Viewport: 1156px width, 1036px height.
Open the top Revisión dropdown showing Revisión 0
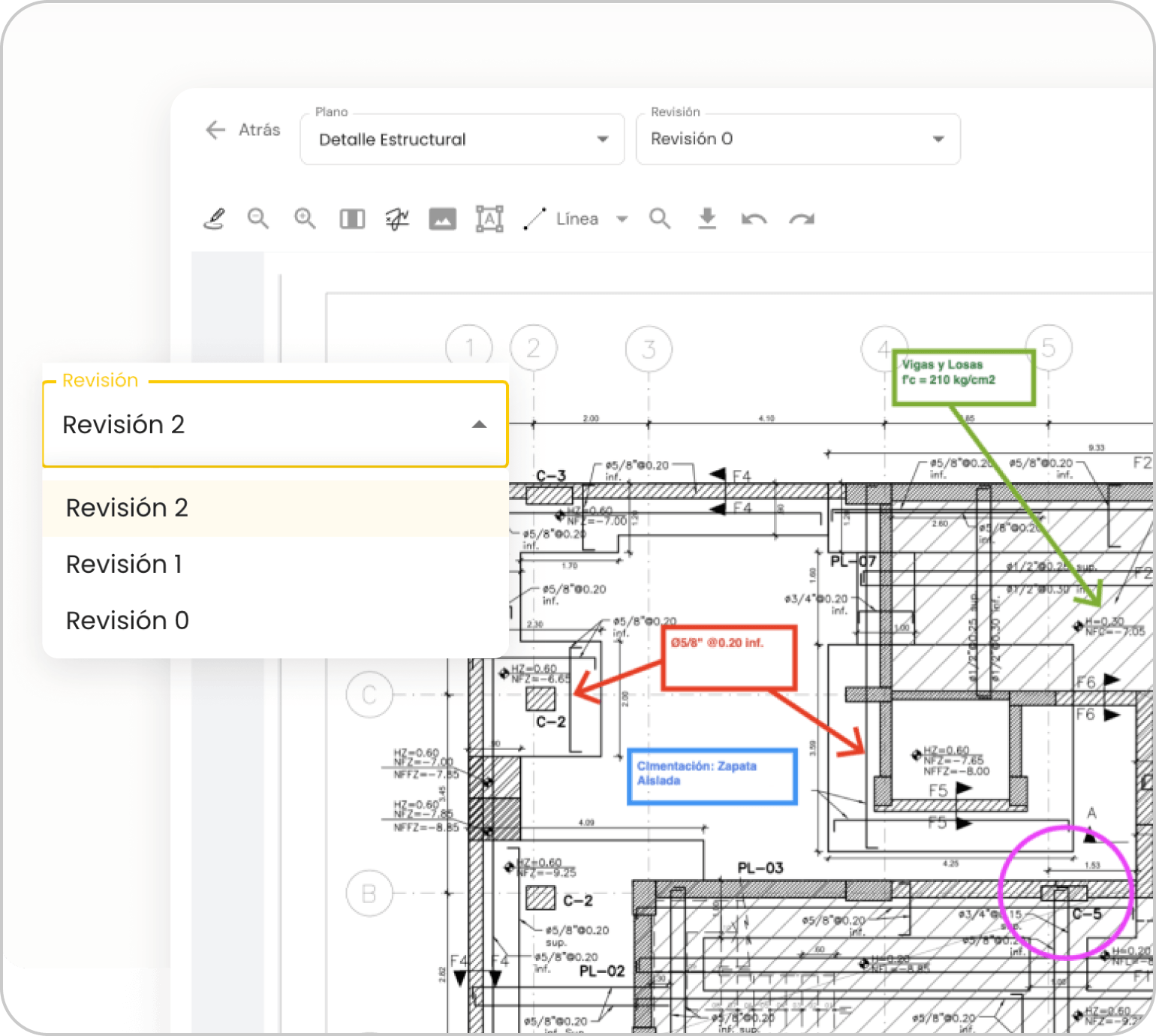798,139
